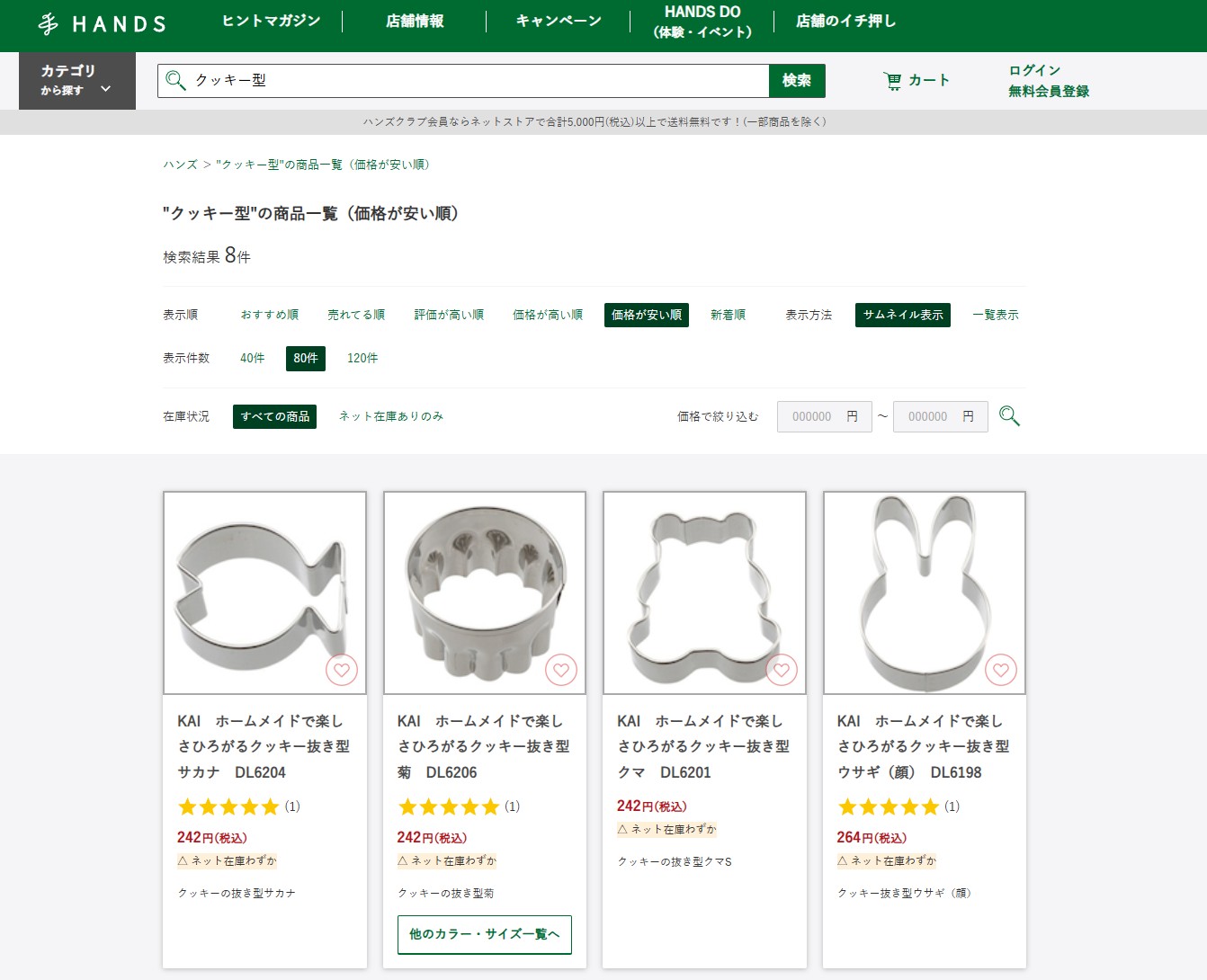This screenshot has width=1207, height=980.
Task: Enable ネット在庫ありのみ stock filter
Action: (x=389, y=415)
